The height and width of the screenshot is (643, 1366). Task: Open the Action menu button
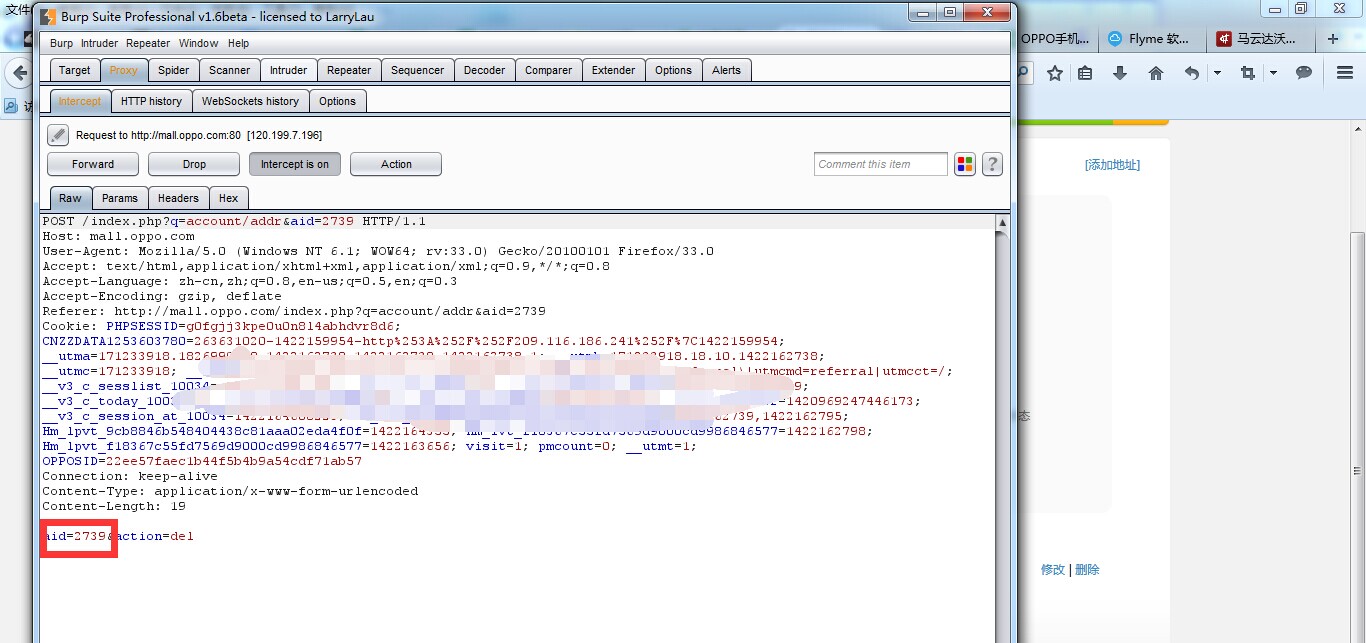click(x=396, y=164)
